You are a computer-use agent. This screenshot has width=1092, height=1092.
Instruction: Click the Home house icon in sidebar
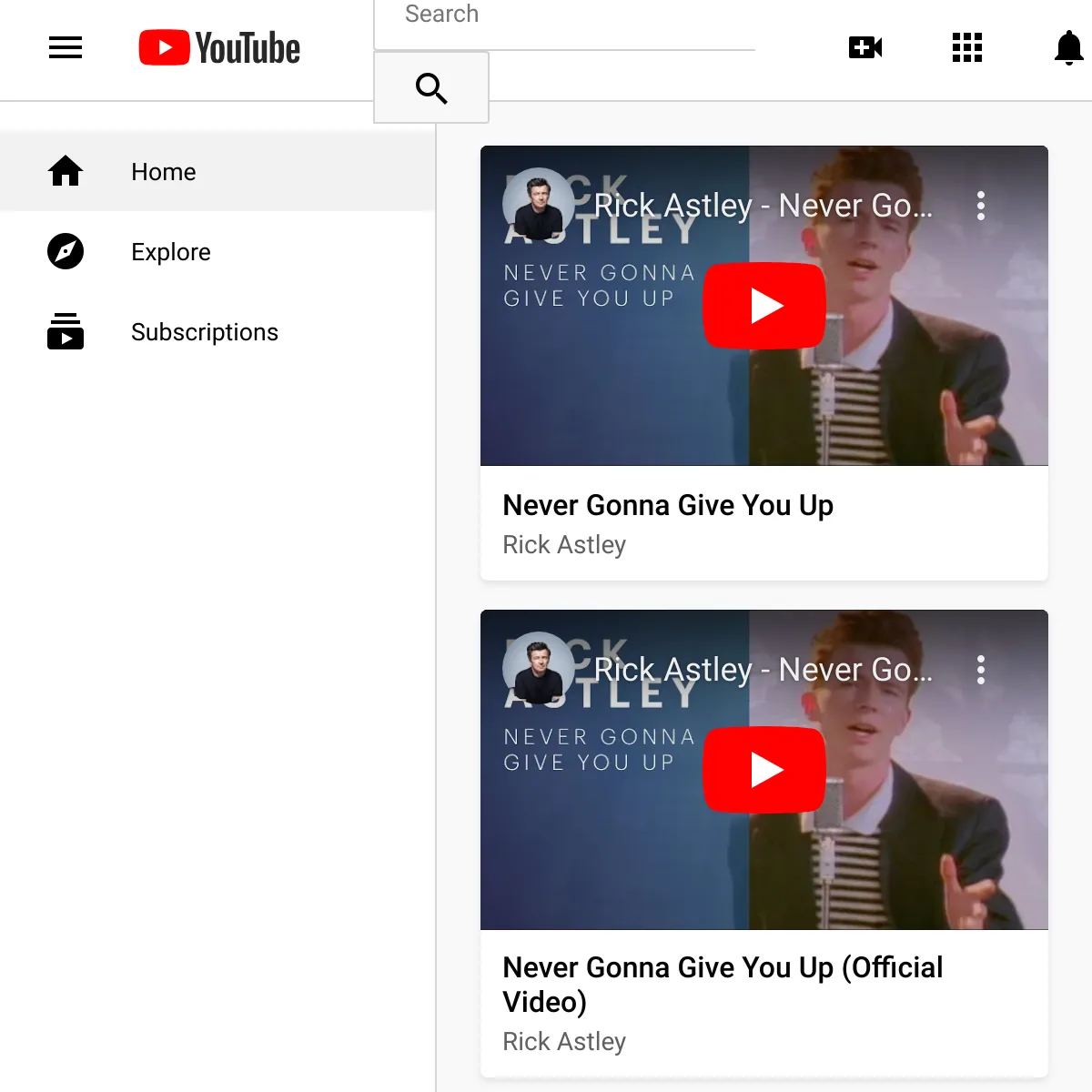tap(66, 171)
